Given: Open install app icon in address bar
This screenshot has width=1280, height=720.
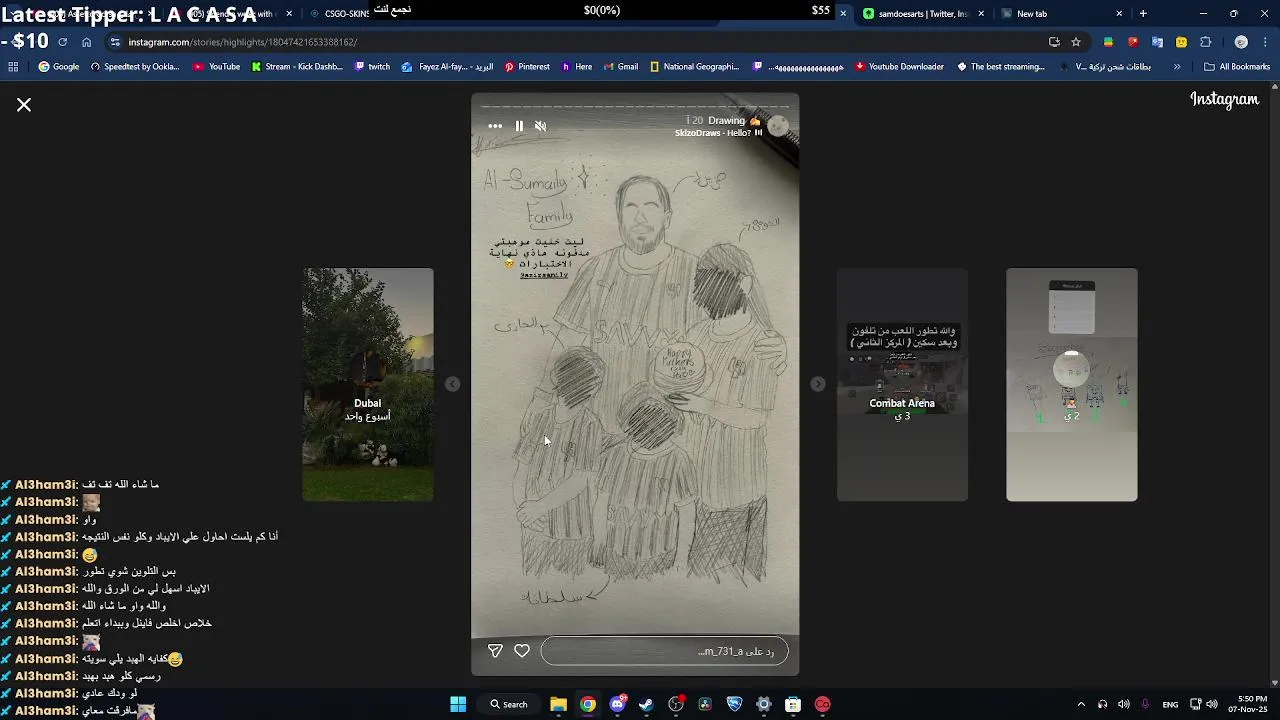Looking at the screenshot, I should (1054, 42).
